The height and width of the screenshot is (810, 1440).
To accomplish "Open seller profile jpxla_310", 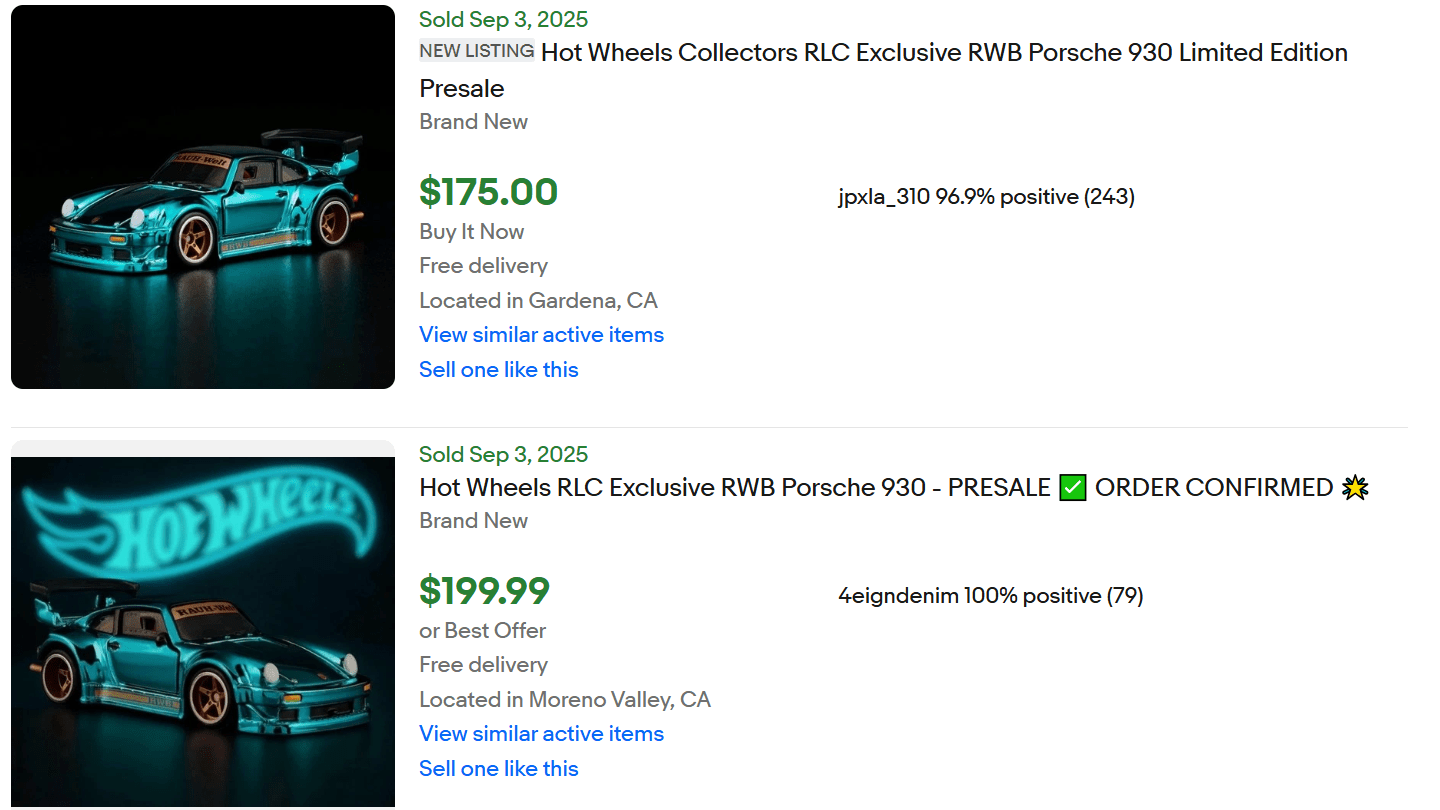I will pos(884,196).
